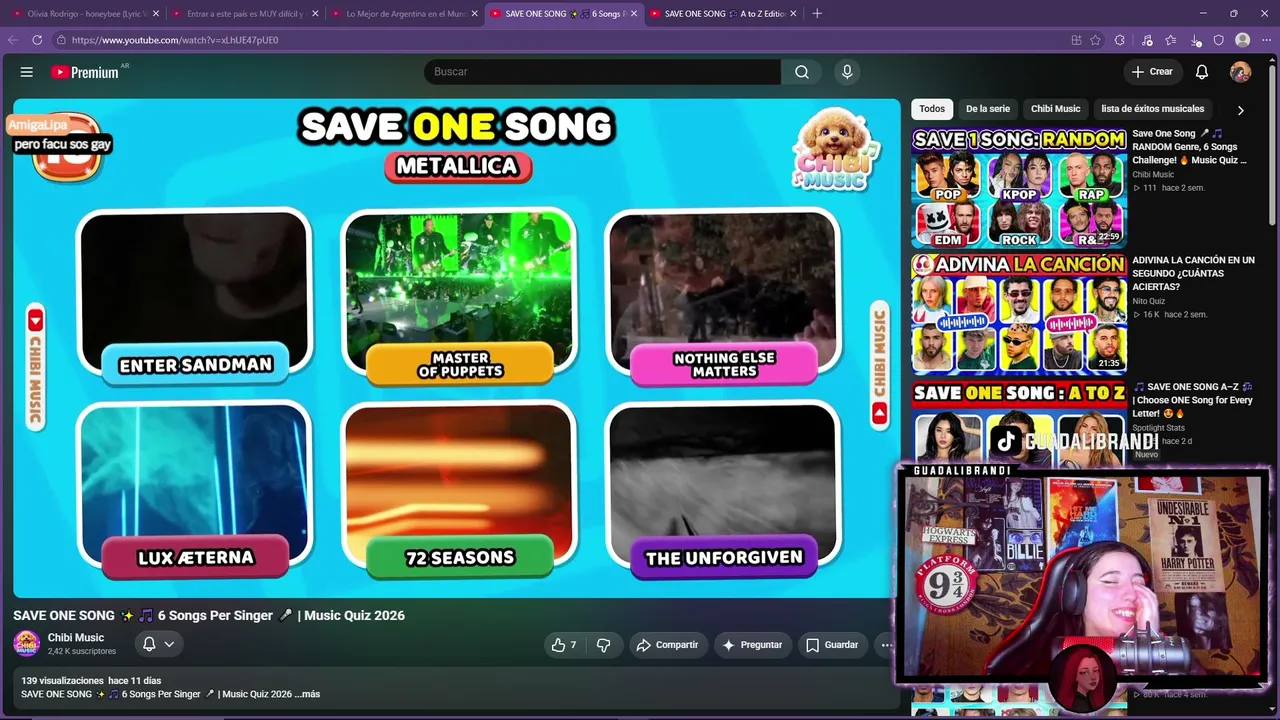Open the Chibi Music channel name link
Image resolution: width=1280 pixels, height=720 pixels.
pyautogui.click(x=76, y=638)
